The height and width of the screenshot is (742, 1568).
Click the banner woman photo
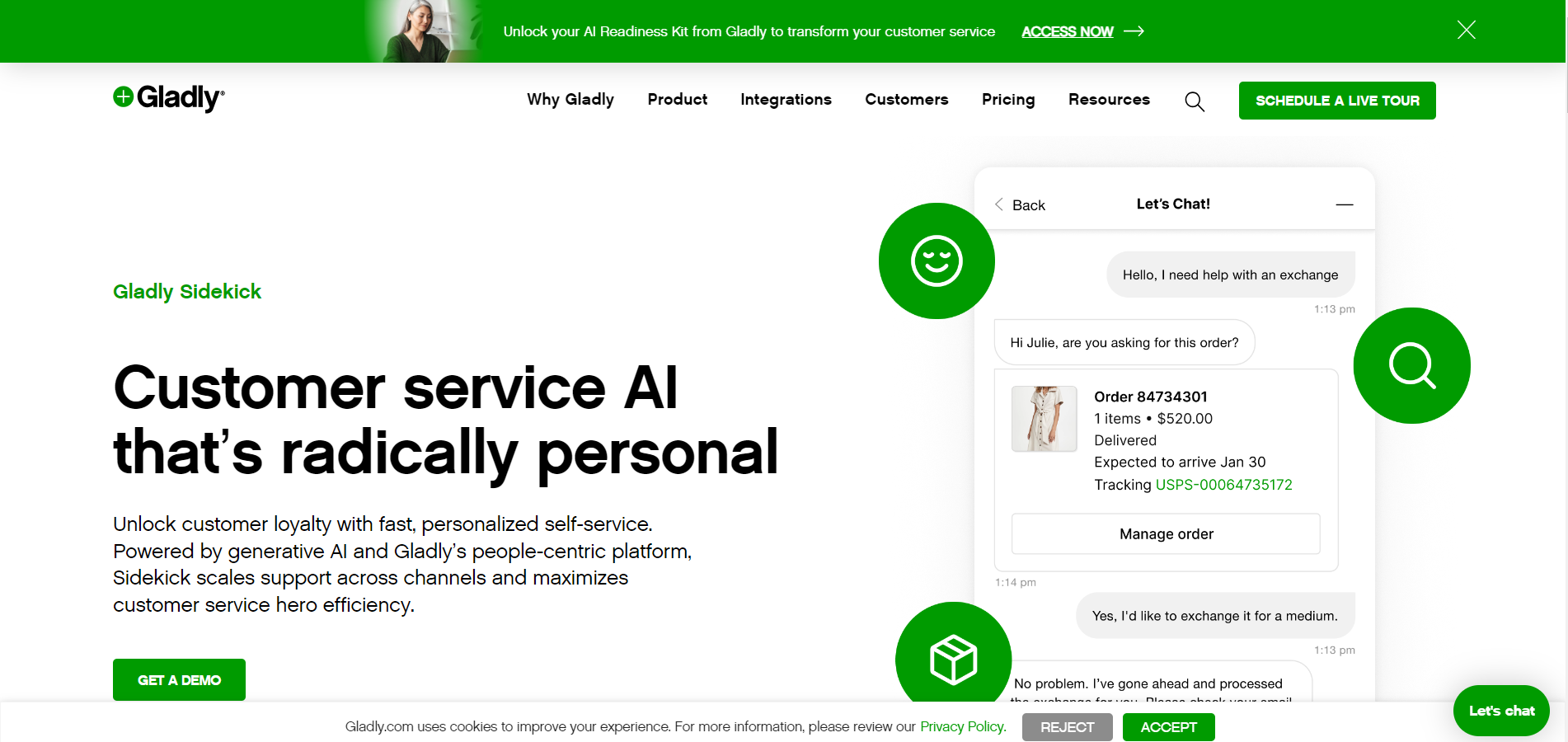424,31
